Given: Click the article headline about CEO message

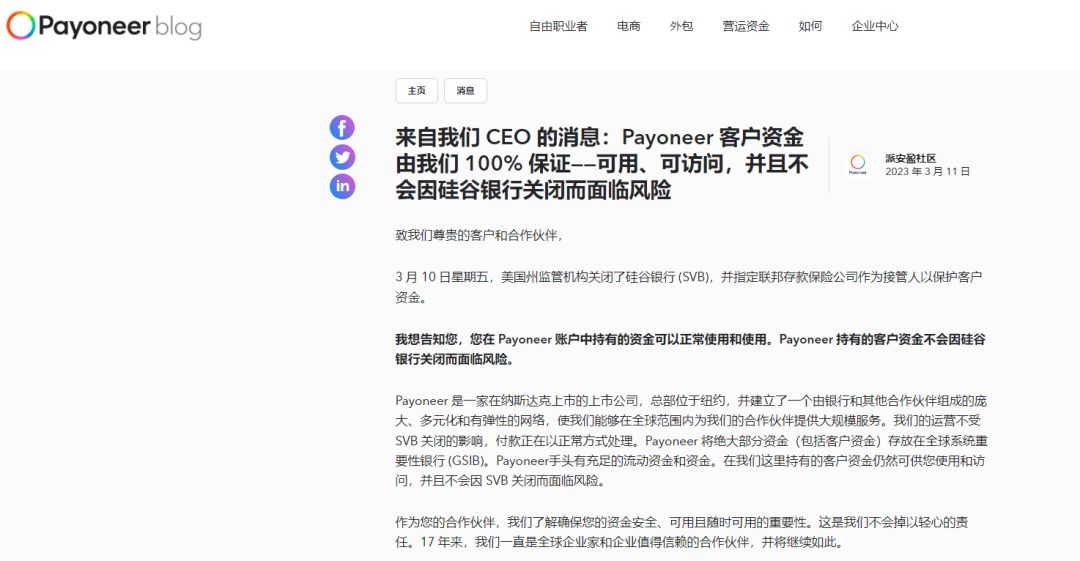Looking at the screenshot, I should pyautogui.click(x=601, y=164).
